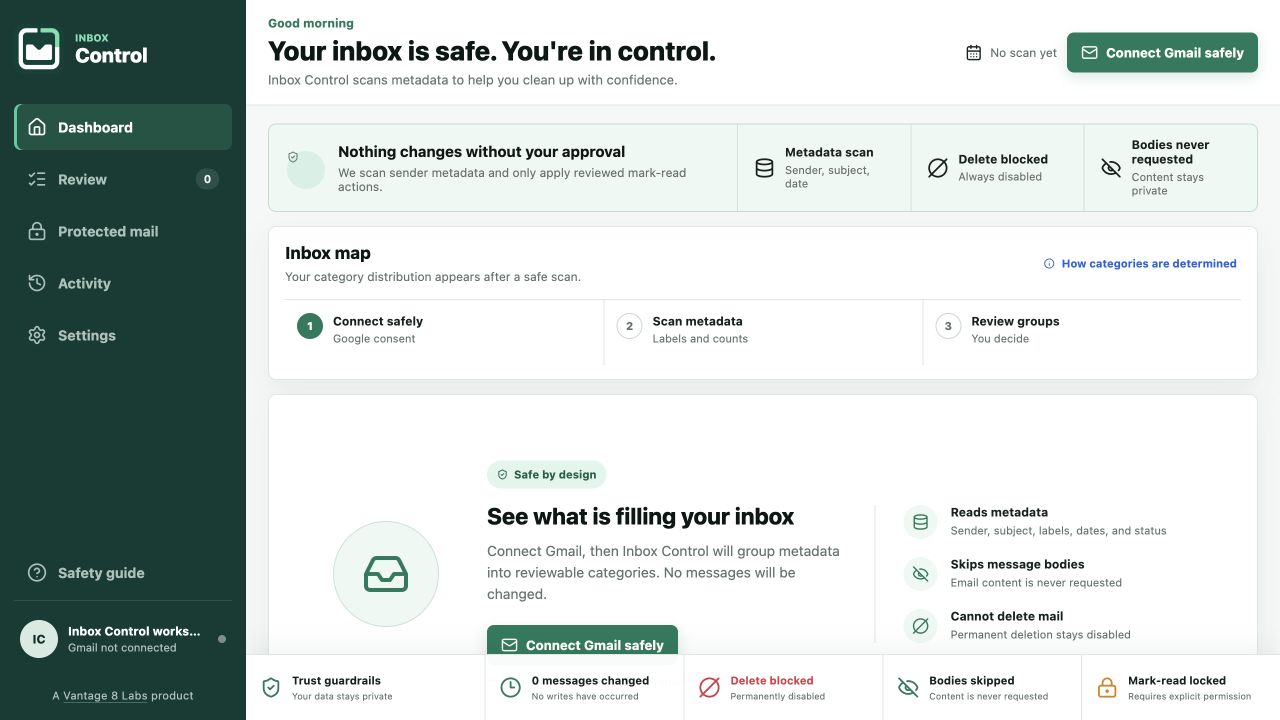Image resolution: width=1280 pixels, height=720 pixels.
Task: Open the Dashboard page
Action: [x=123, y=127]
